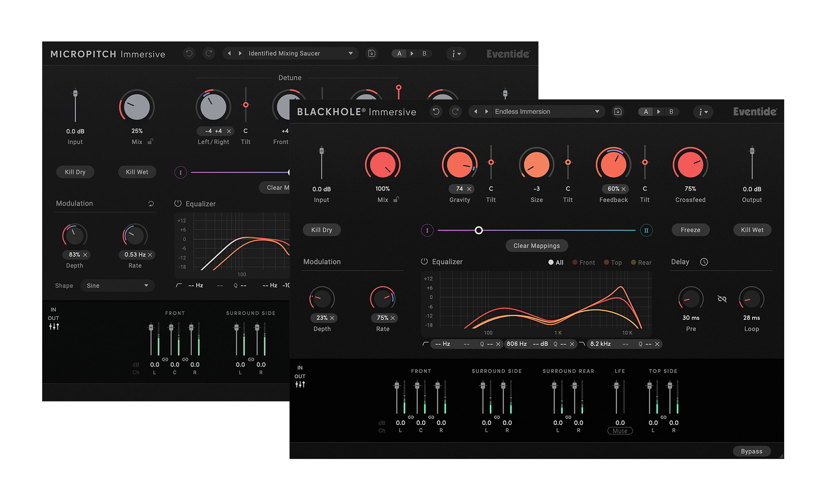
Task: Click Blackhole undo arrow icon
Action: click(x=436, y=112)
